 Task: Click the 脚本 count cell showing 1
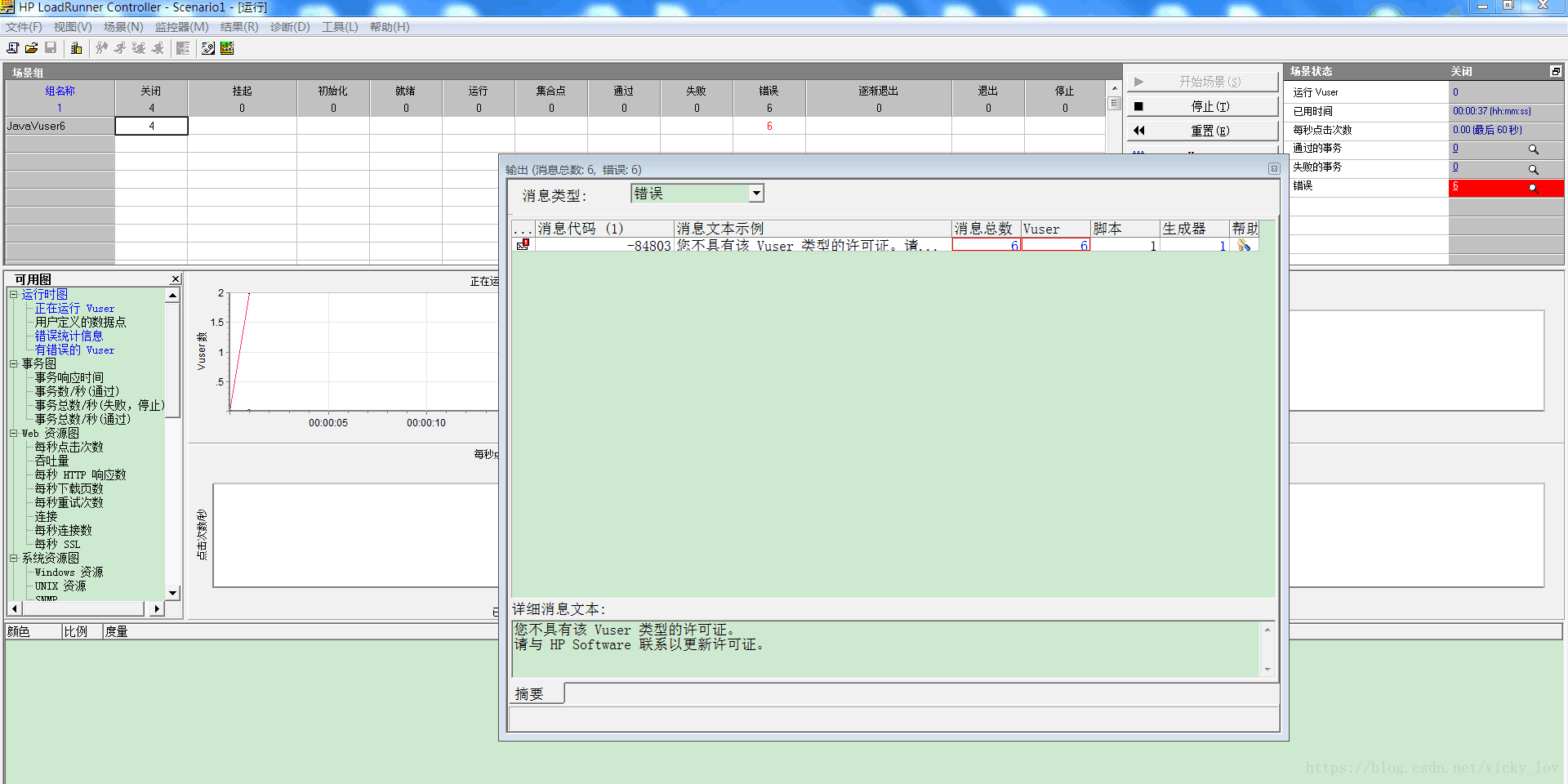click(1125, 245)
